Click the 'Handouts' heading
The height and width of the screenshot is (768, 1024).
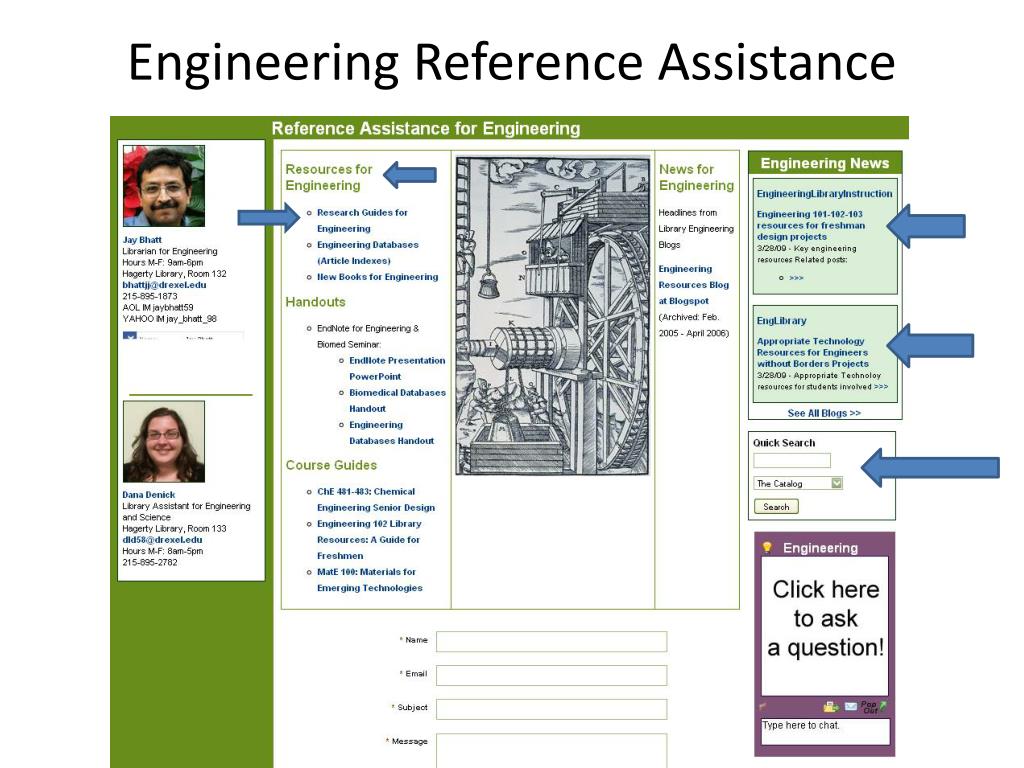(x=315, y=302)
